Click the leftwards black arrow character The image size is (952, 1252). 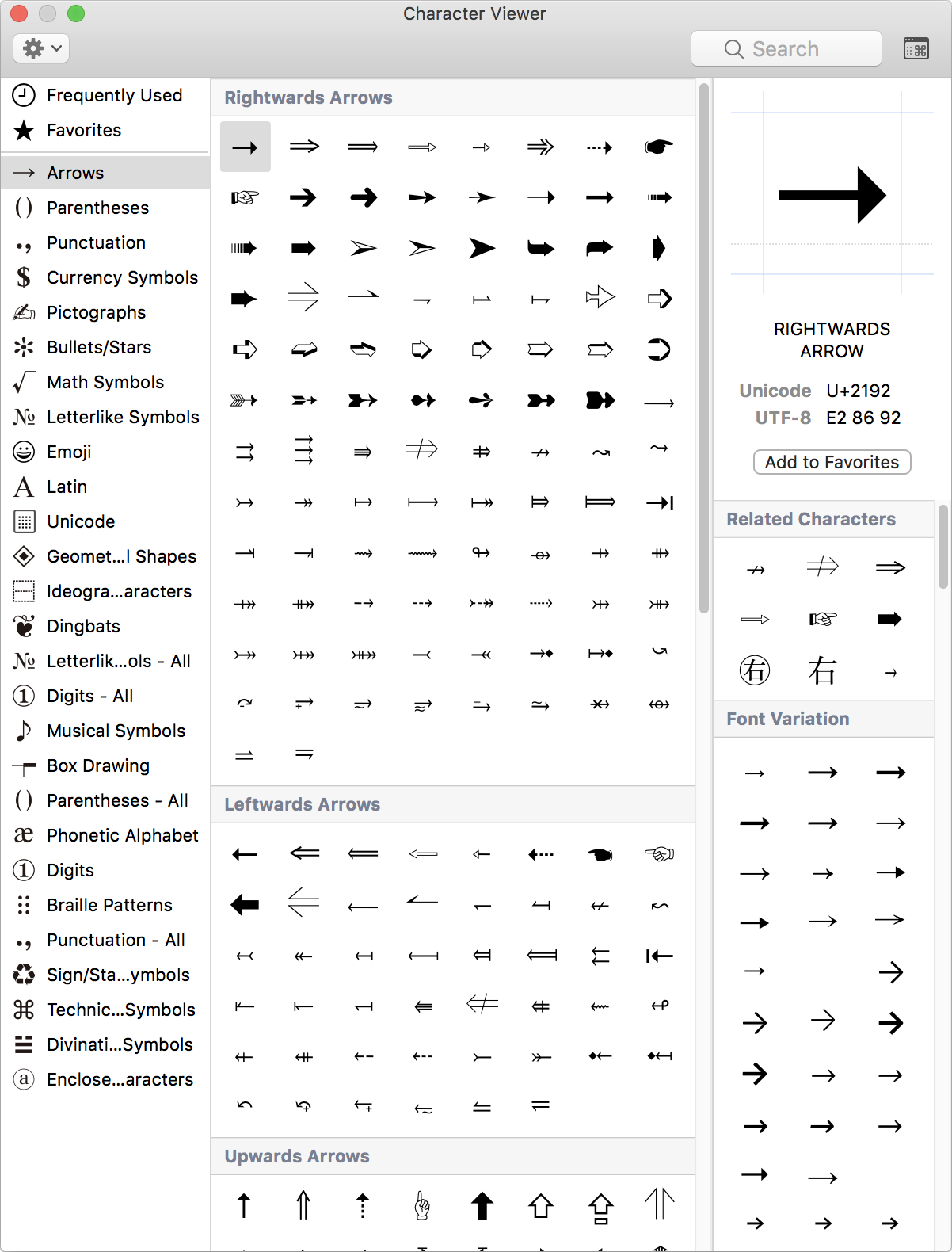pos(245,905)
